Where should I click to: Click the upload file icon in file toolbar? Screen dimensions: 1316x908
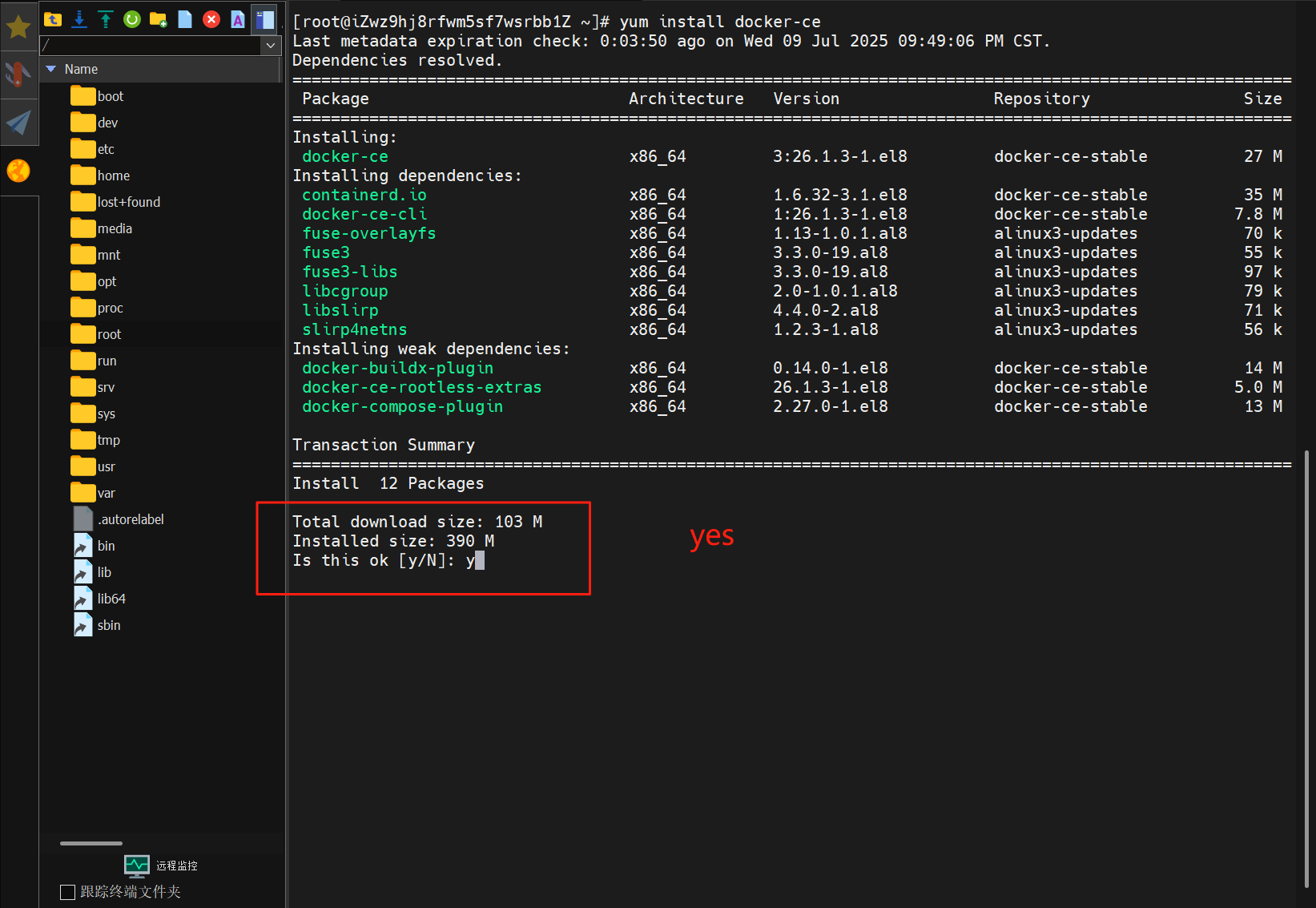coord(105,20)
